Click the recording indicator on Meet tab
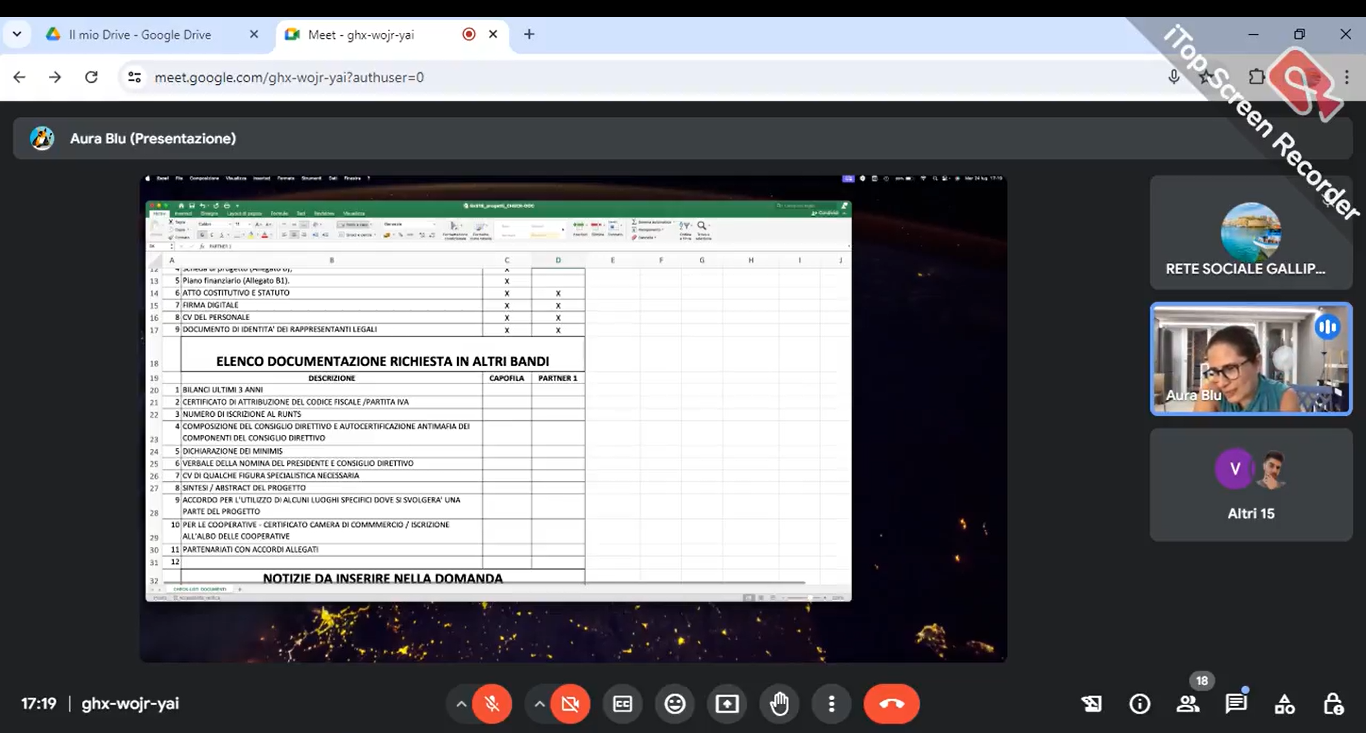This screenshot has width=1366, height=733. [469, 34]
